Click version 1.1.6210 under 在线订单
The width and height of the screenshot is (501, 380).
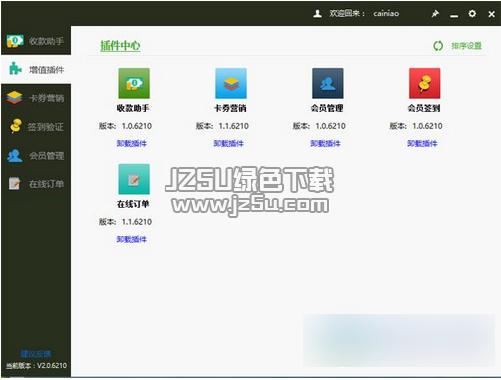coord(137,222)
